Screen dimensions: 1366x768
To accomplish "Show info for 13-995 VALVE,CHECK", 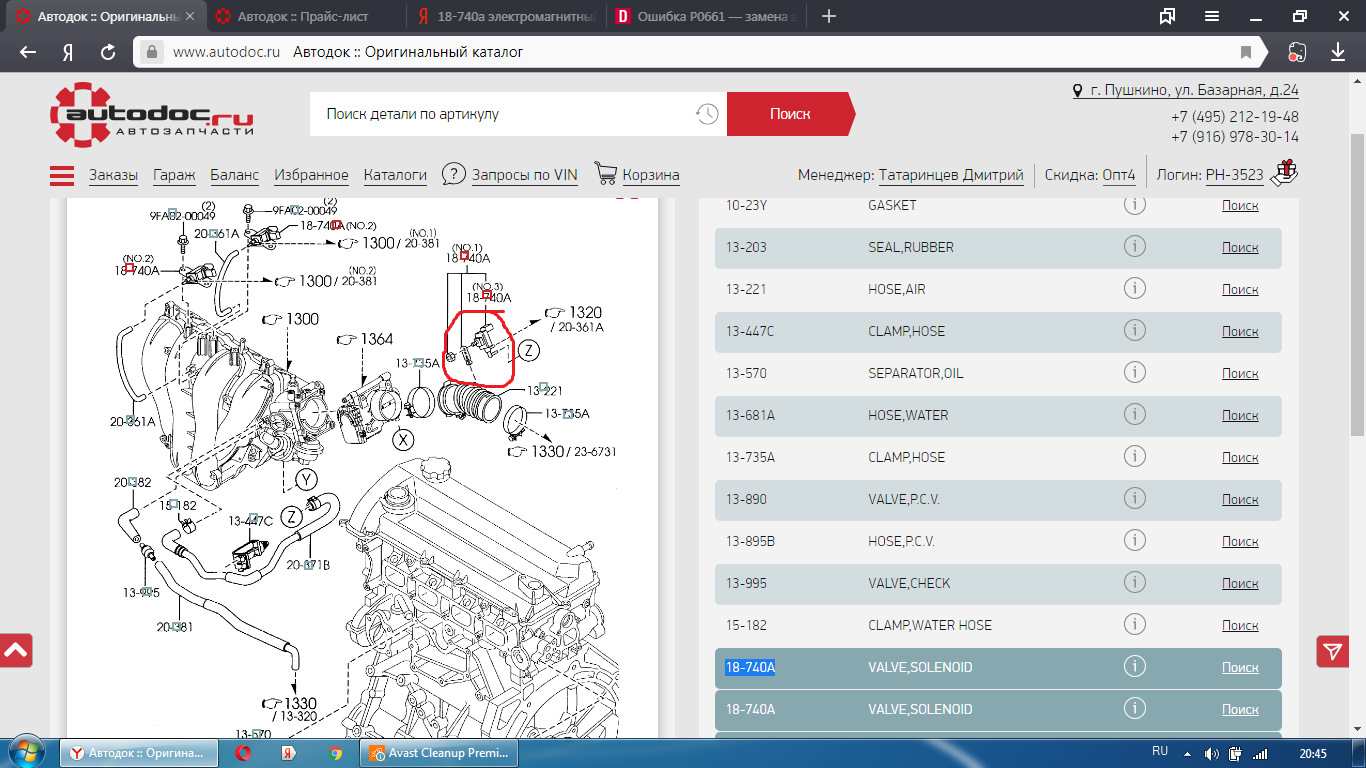I will (x=1134, y=582).
